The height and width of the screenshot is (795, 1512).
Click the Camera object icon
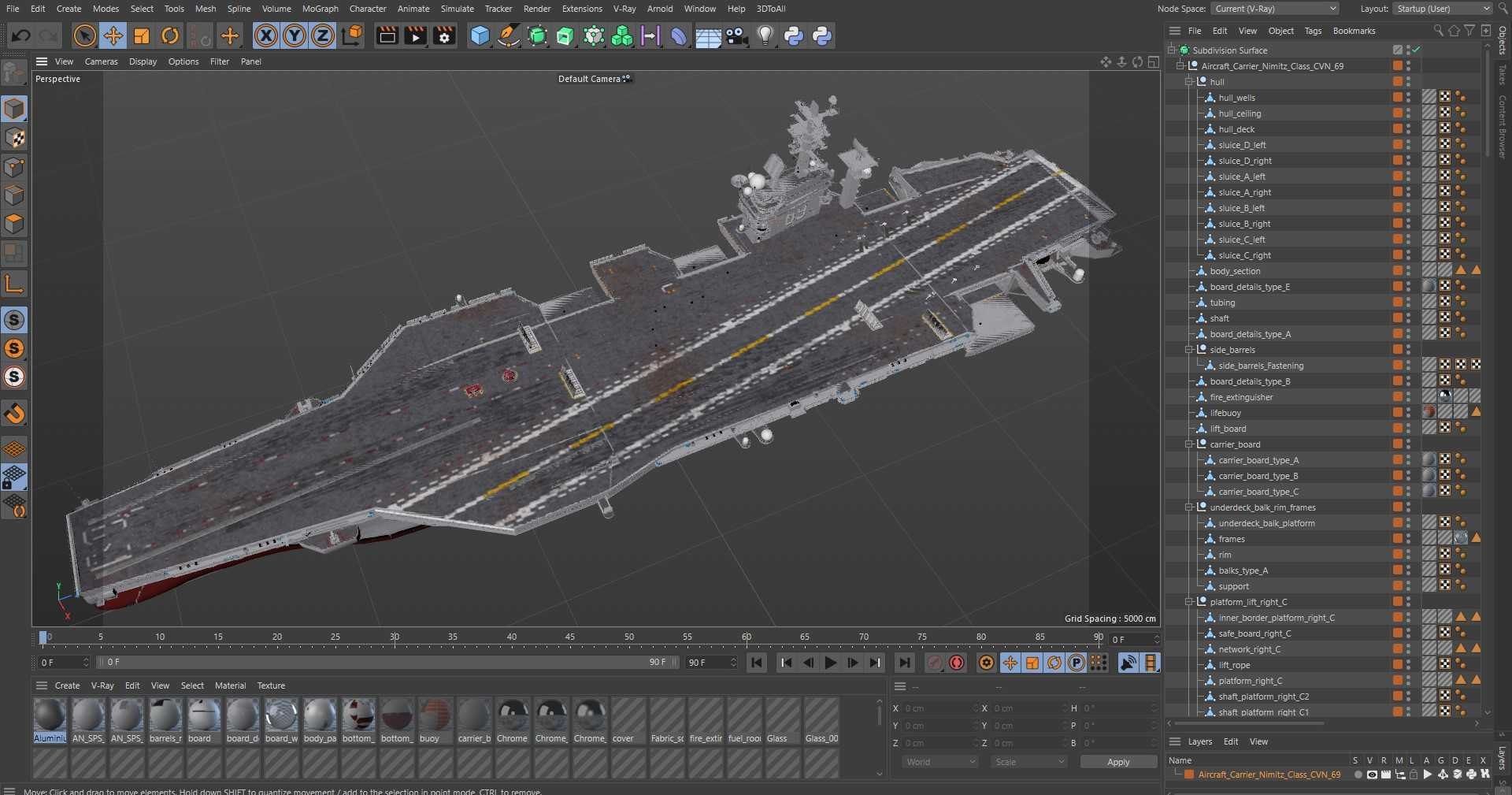pos(736,35)
